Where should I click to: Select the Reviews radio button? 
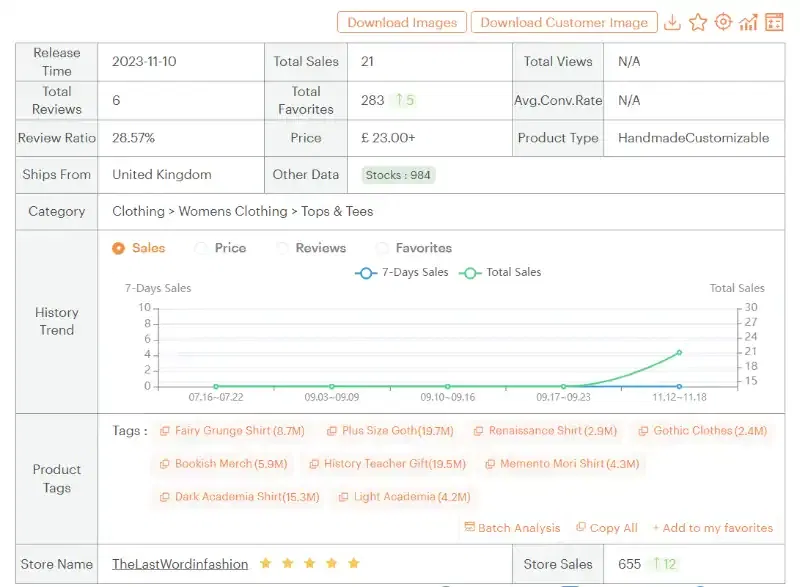[282, 248]
